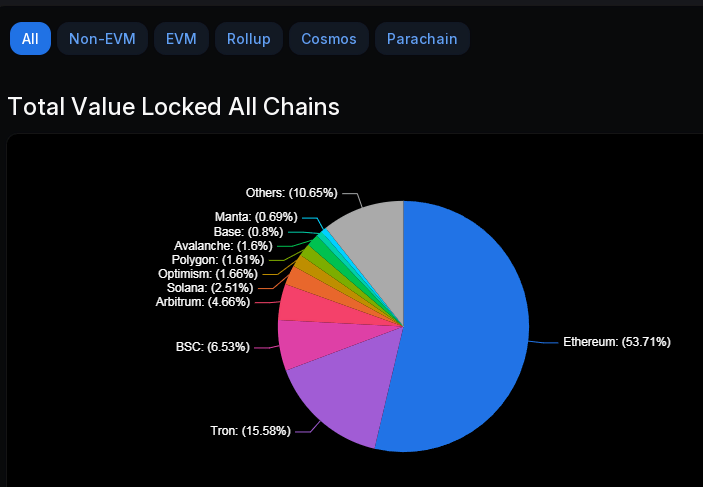Click the Ethereum (53.71%) label
Screen dimensions: 703x487
[x=617, y=342]
